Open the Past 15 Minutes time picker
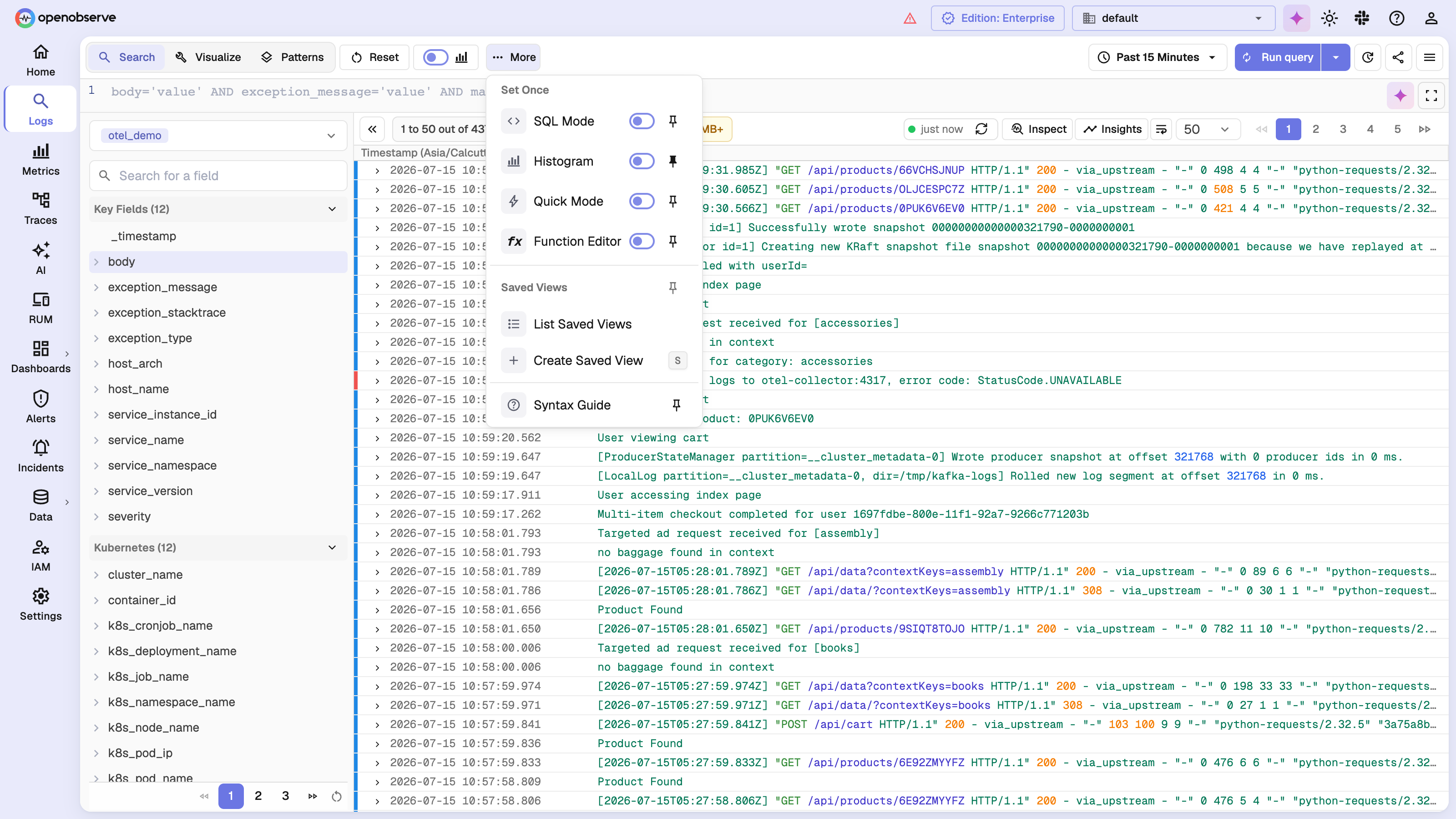 (1157, 57)
